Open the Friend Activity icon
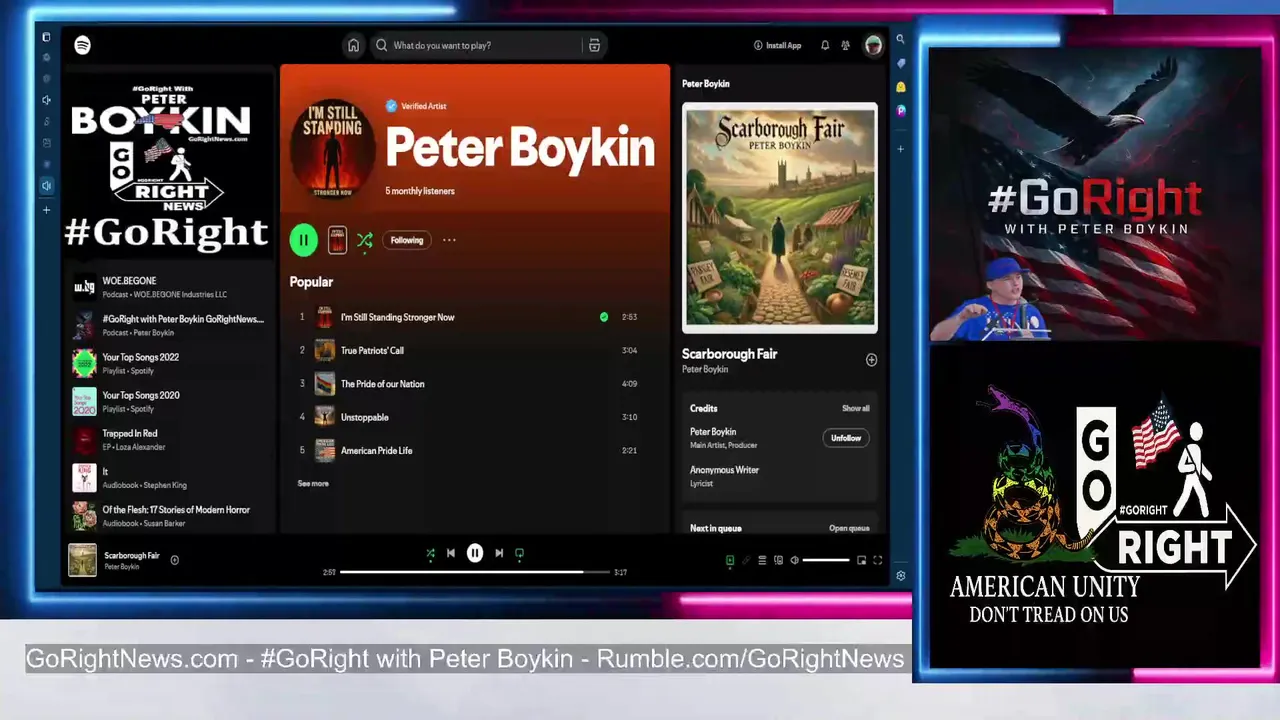1280x720 pixels. 846,45
